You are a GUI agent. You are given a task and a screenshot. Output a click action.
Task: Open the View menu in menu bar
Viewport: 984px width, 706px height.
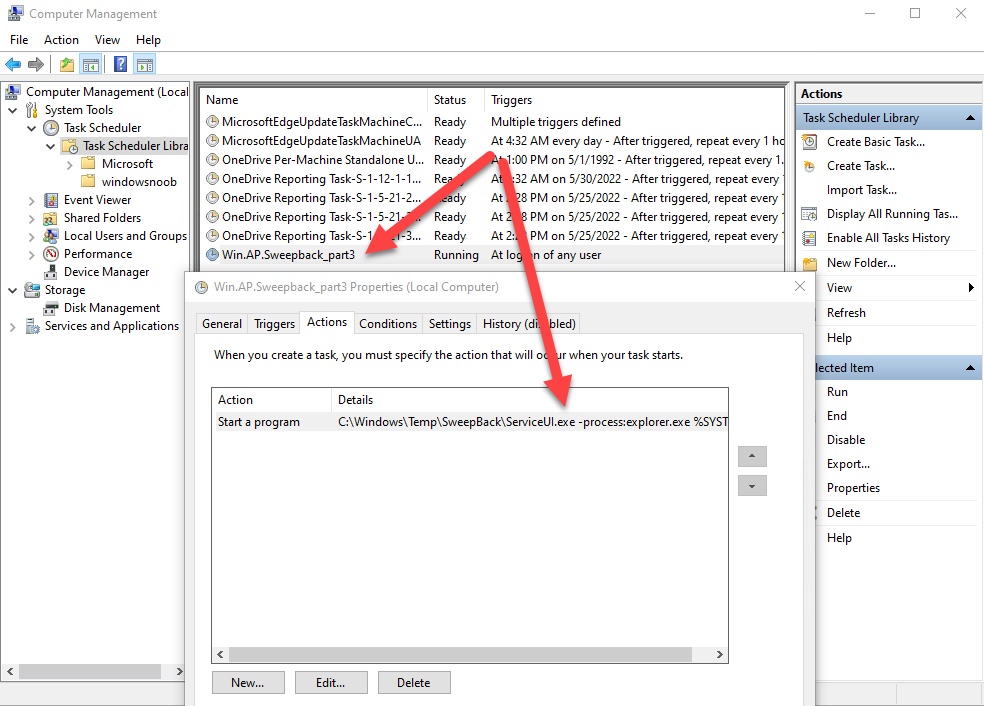(107, 40)
